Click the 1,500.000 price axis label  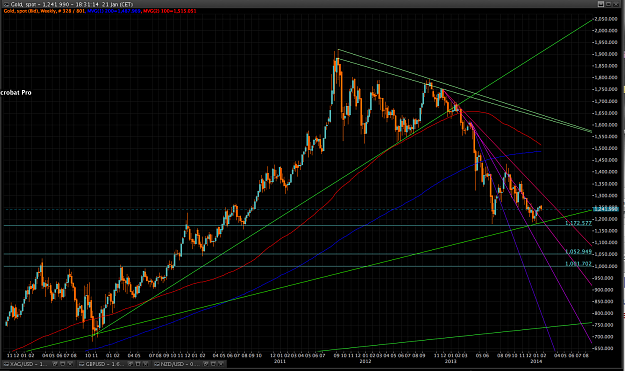pos(607,148)
